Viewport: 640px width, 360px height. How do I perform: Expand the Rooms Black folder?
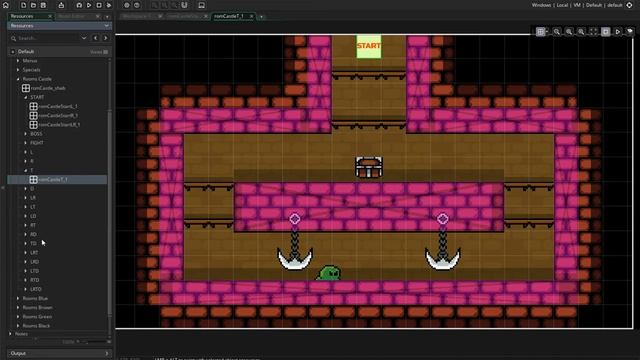click(x=18, y=326)
